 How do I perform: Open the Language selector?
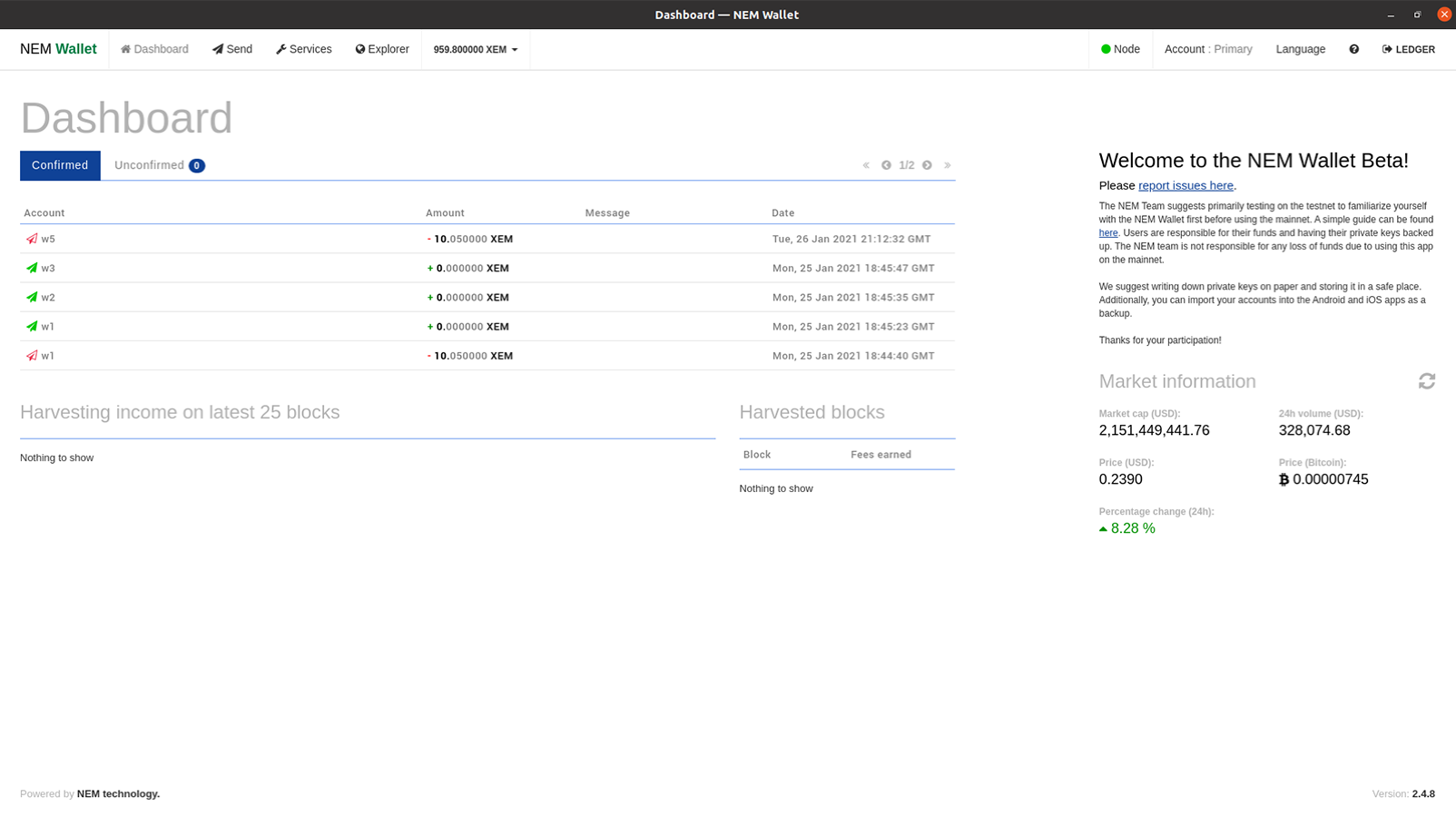tap(1300, 49)
